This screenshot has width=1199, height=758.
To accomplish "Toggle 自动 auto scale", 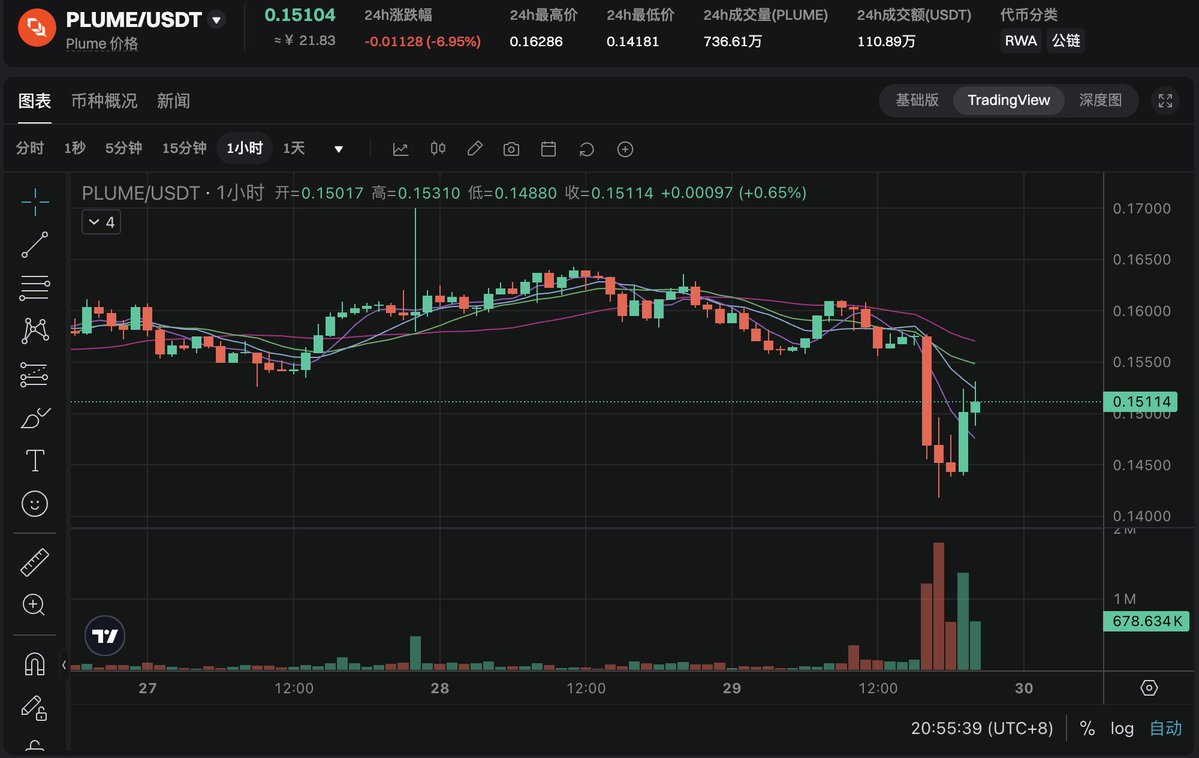I will pos(1165,728).
